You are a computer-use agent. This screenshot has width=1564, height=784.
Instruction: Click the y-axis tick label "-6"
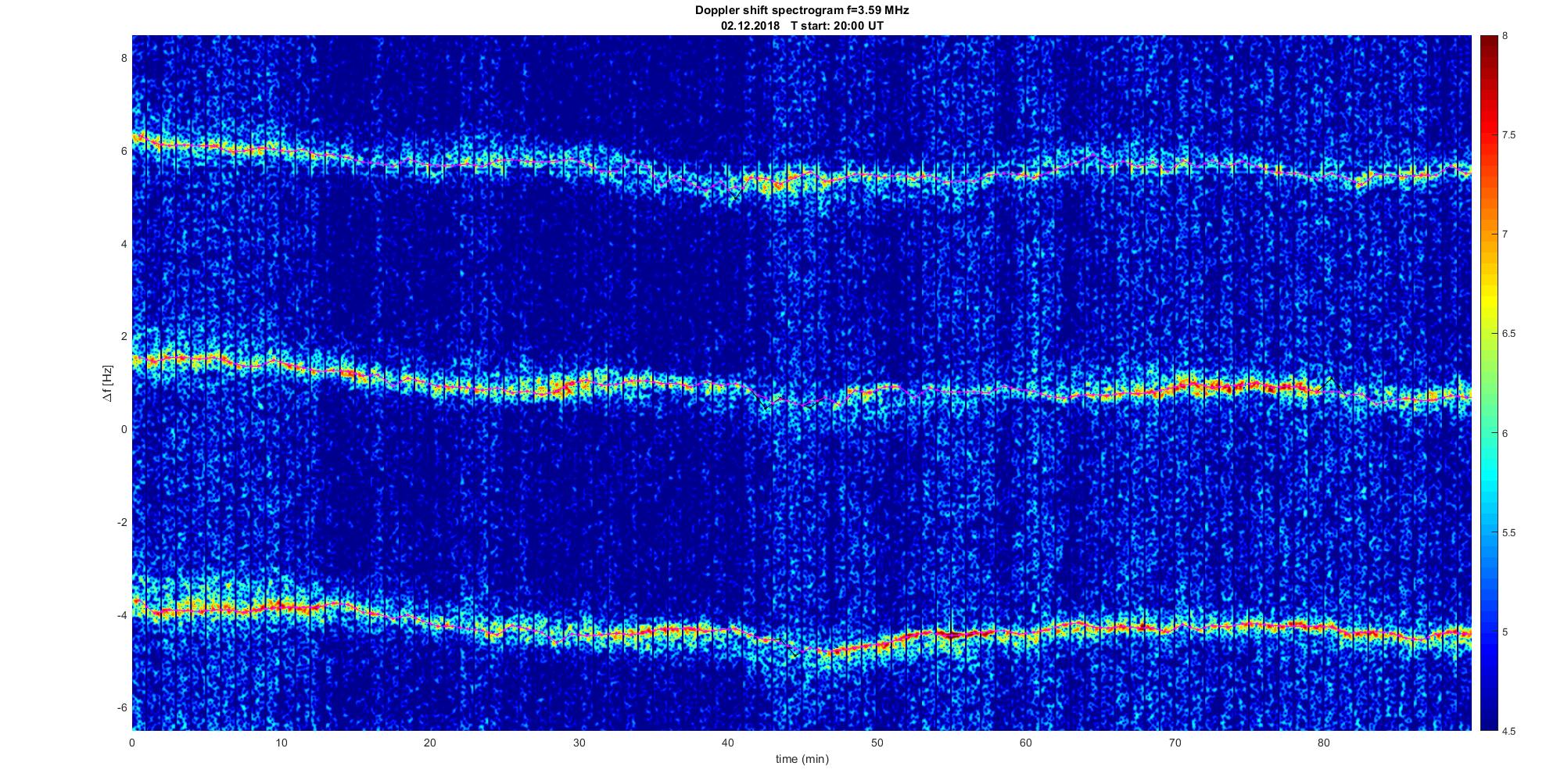point(122,707)
